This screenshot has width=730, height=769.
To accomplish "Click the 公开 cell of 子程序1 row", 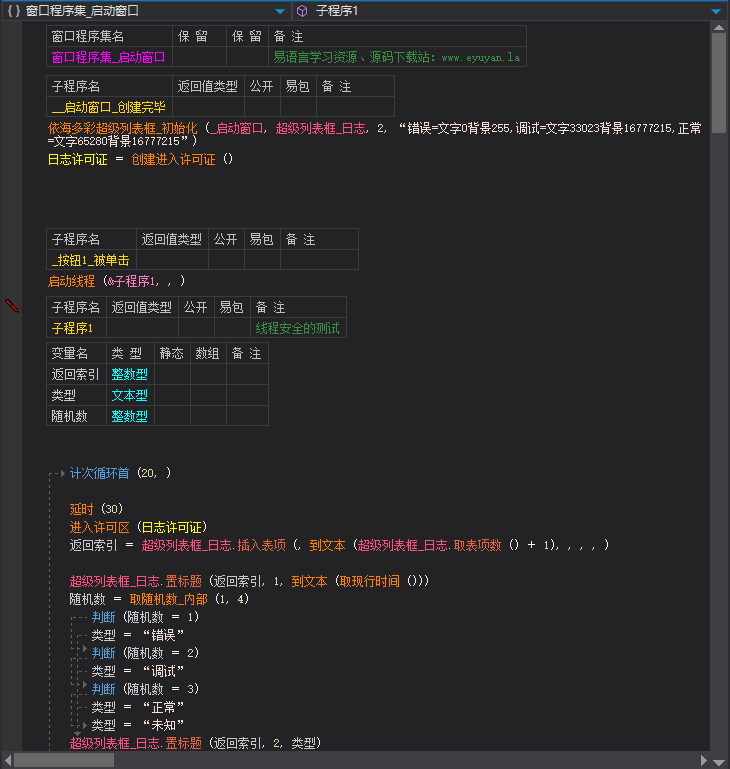I will pos(196,328).
